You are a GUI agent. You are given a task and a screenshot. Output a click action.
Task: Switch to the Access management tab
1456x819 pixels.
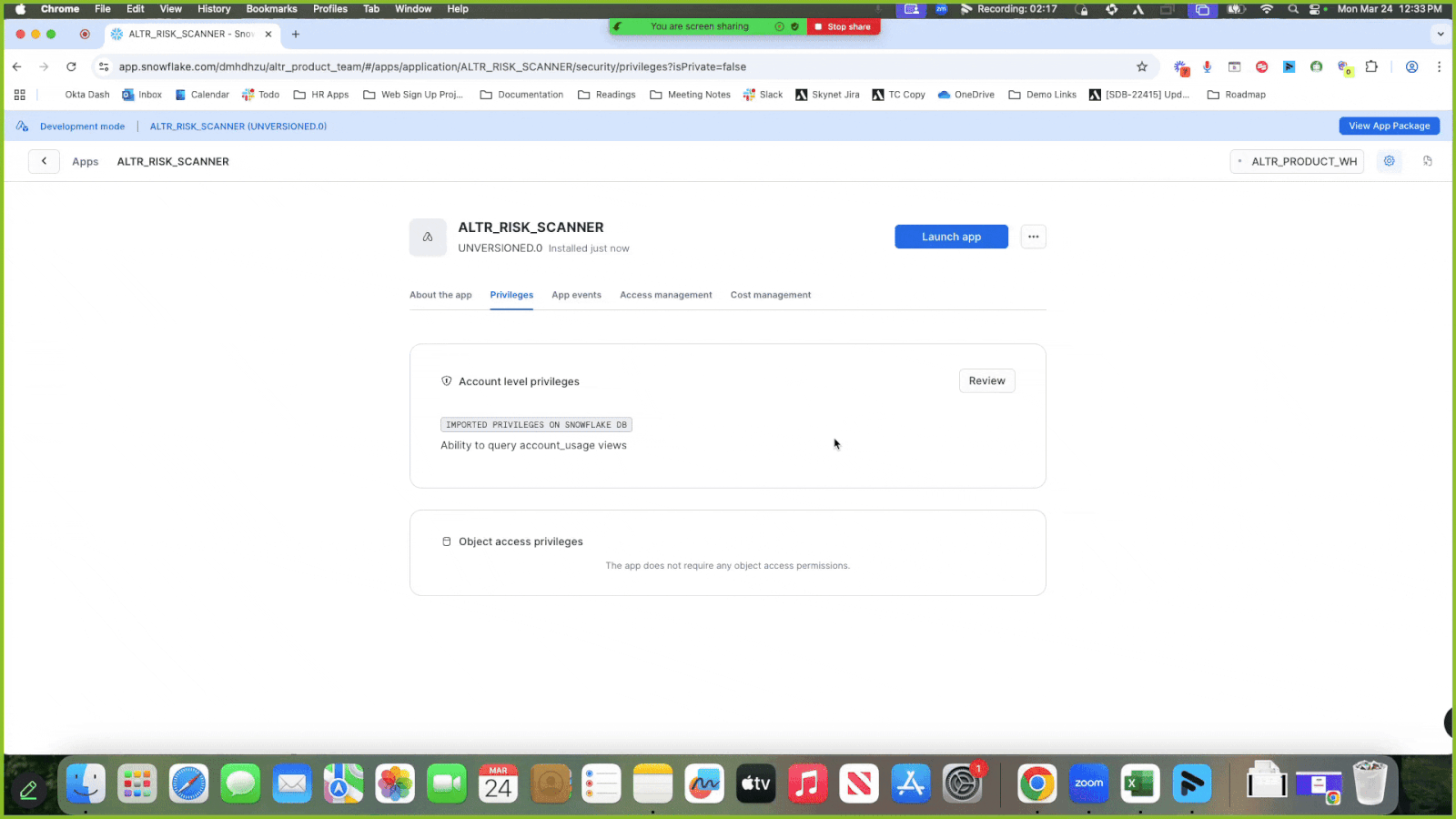click(x=665, y=294)
